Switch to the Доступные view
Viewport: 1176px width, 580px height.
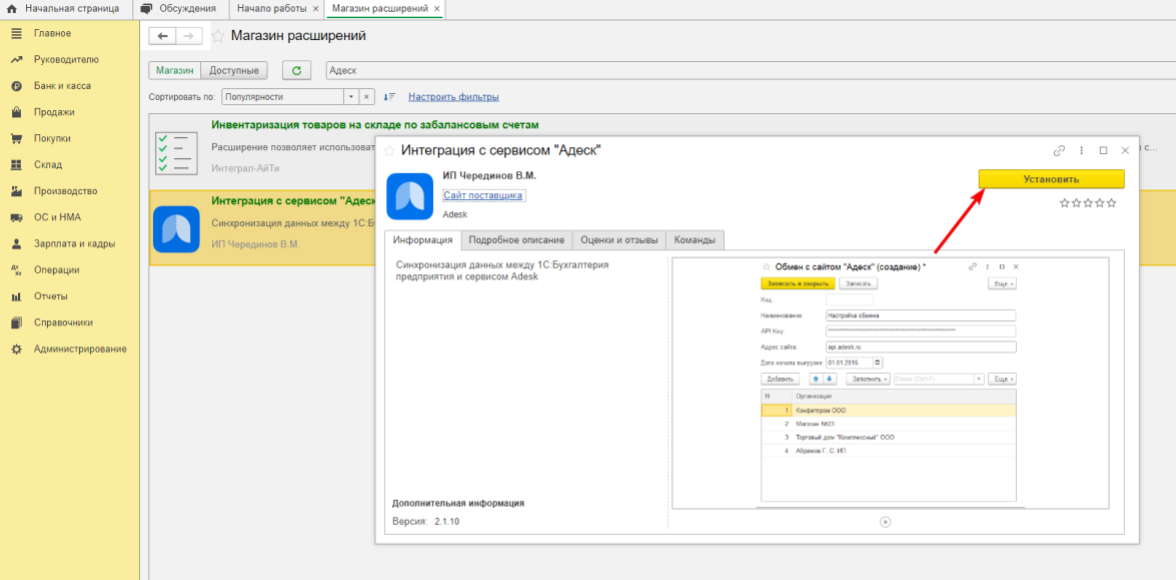(x=235, y=71)
